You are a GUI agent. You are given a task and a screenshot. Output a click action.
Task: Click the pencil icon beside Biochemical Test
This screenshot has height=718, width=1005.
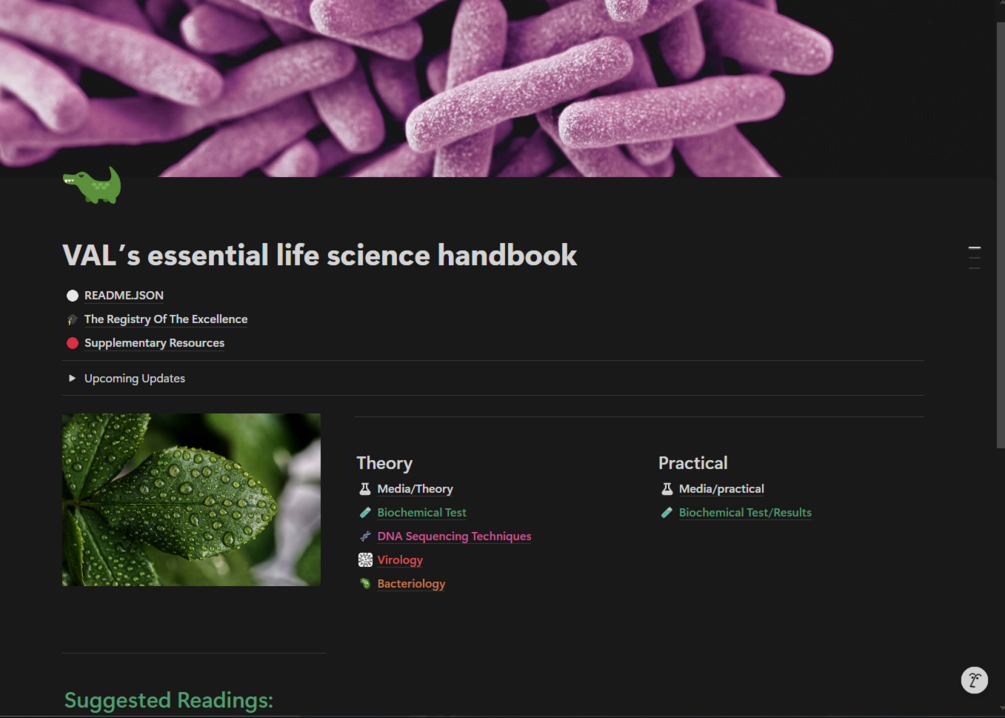(x=364, y=512)
